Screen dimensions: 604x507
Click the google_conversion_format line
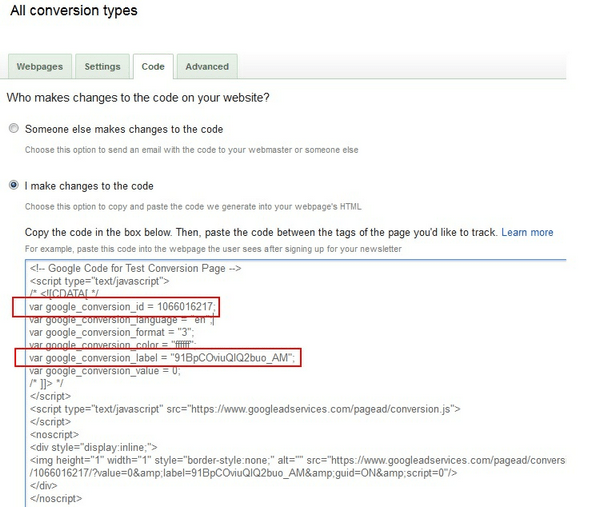coord(112,332)
